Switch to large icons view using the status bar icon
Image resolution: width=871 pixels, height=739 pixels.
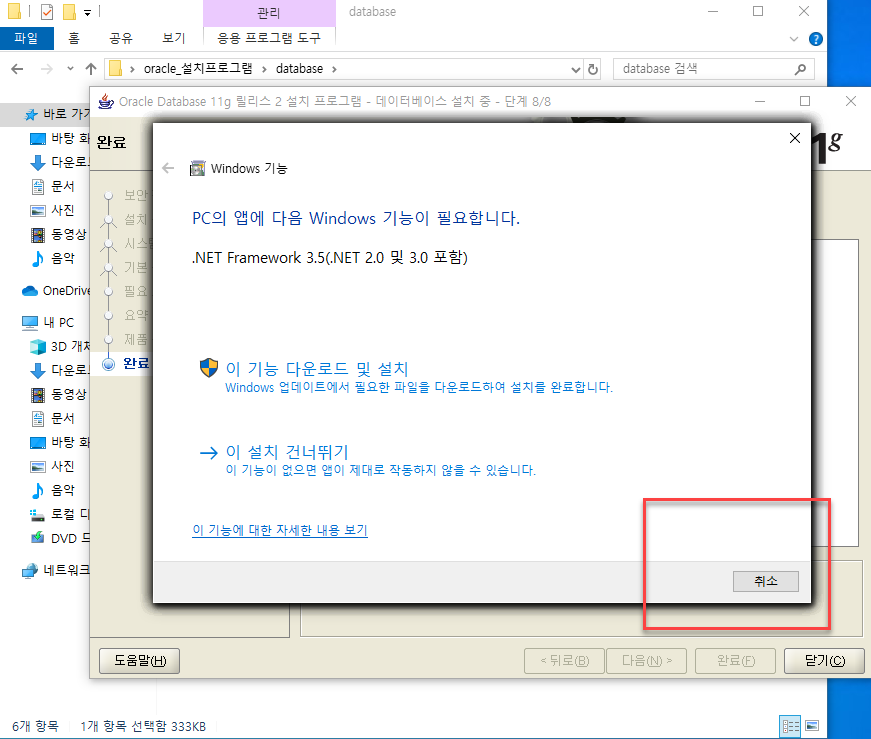(812, 726)
